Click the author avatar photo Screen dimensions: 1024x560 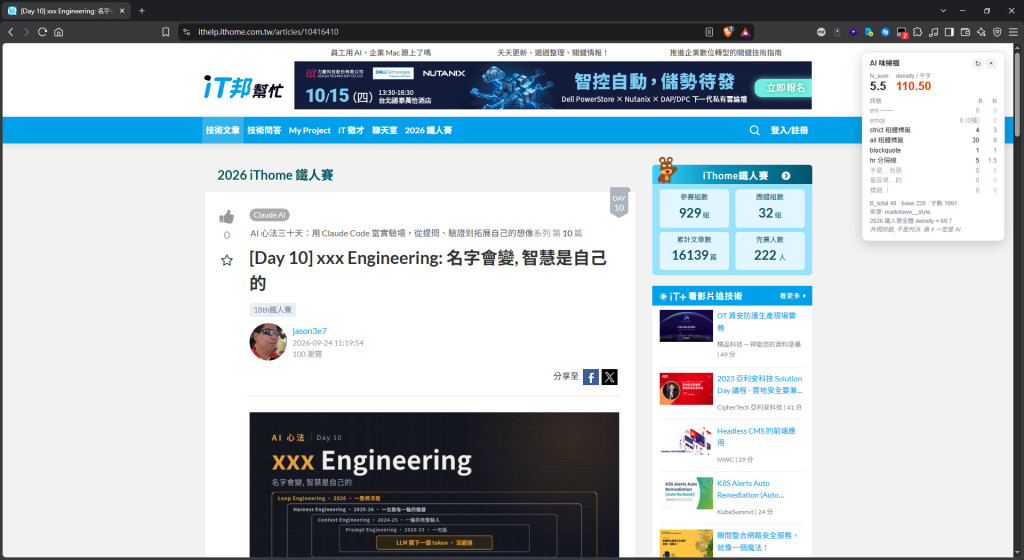pos(268,341)
